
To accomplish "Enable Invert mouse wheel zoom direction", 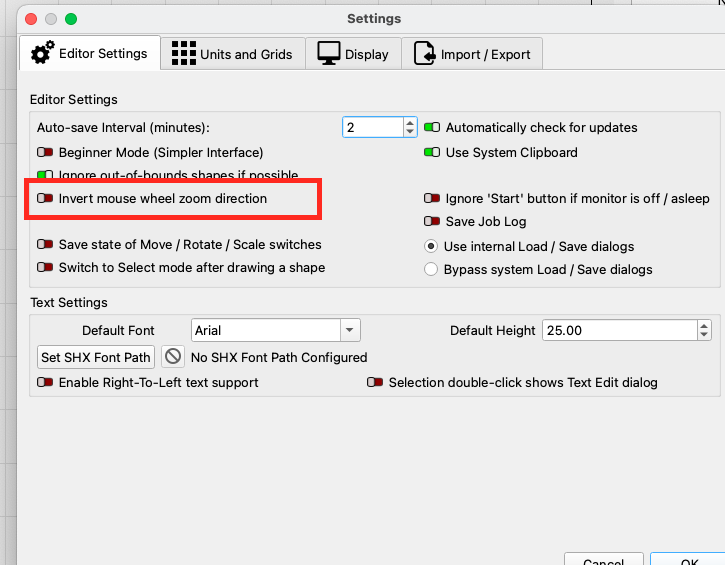I will (45, 199).
